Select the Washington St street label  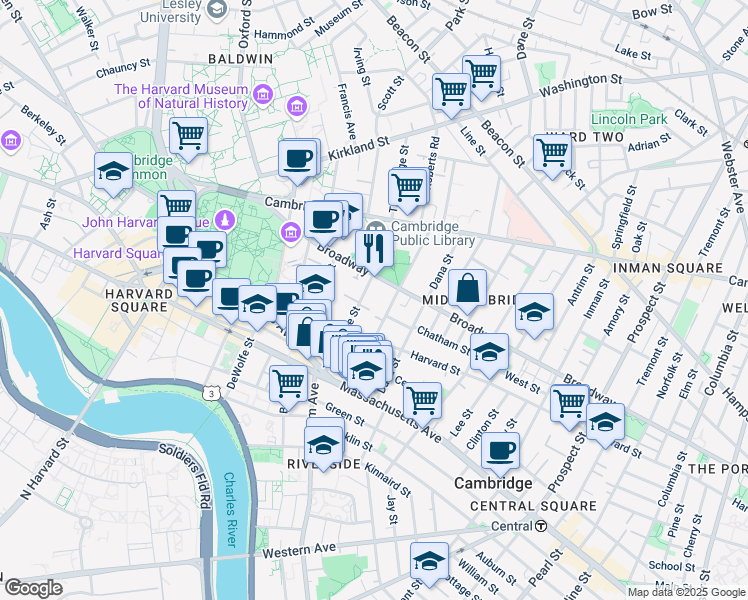(x=581, y=85)
